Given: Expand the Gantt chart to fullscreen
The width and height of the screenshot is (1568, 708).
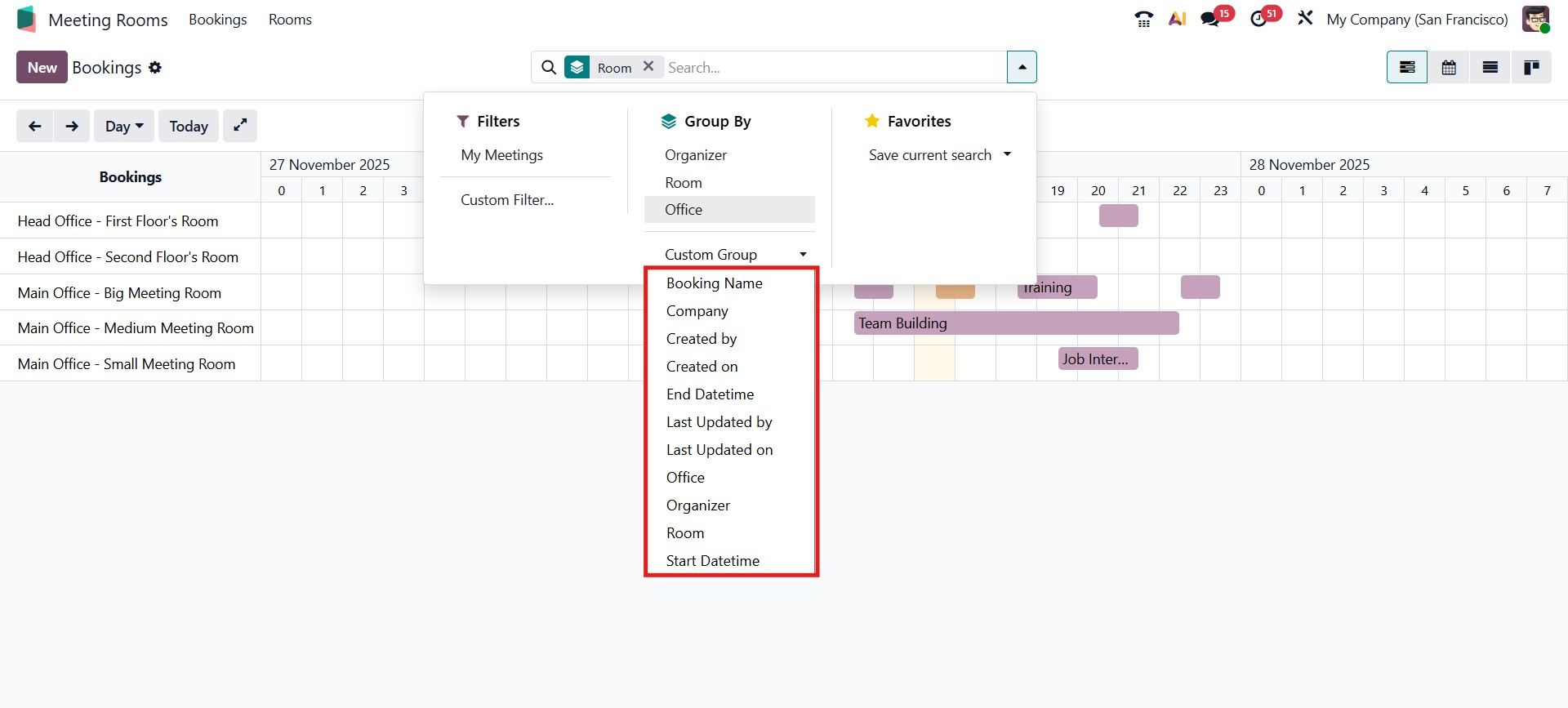Looking at the screenshot, I should pyautogui.click(x=240, y=126).
